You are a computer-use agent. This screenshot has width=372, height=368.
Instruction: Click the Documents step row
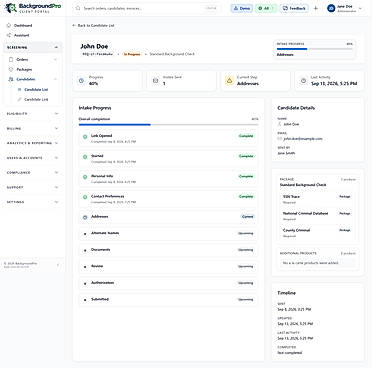(168, 250)
